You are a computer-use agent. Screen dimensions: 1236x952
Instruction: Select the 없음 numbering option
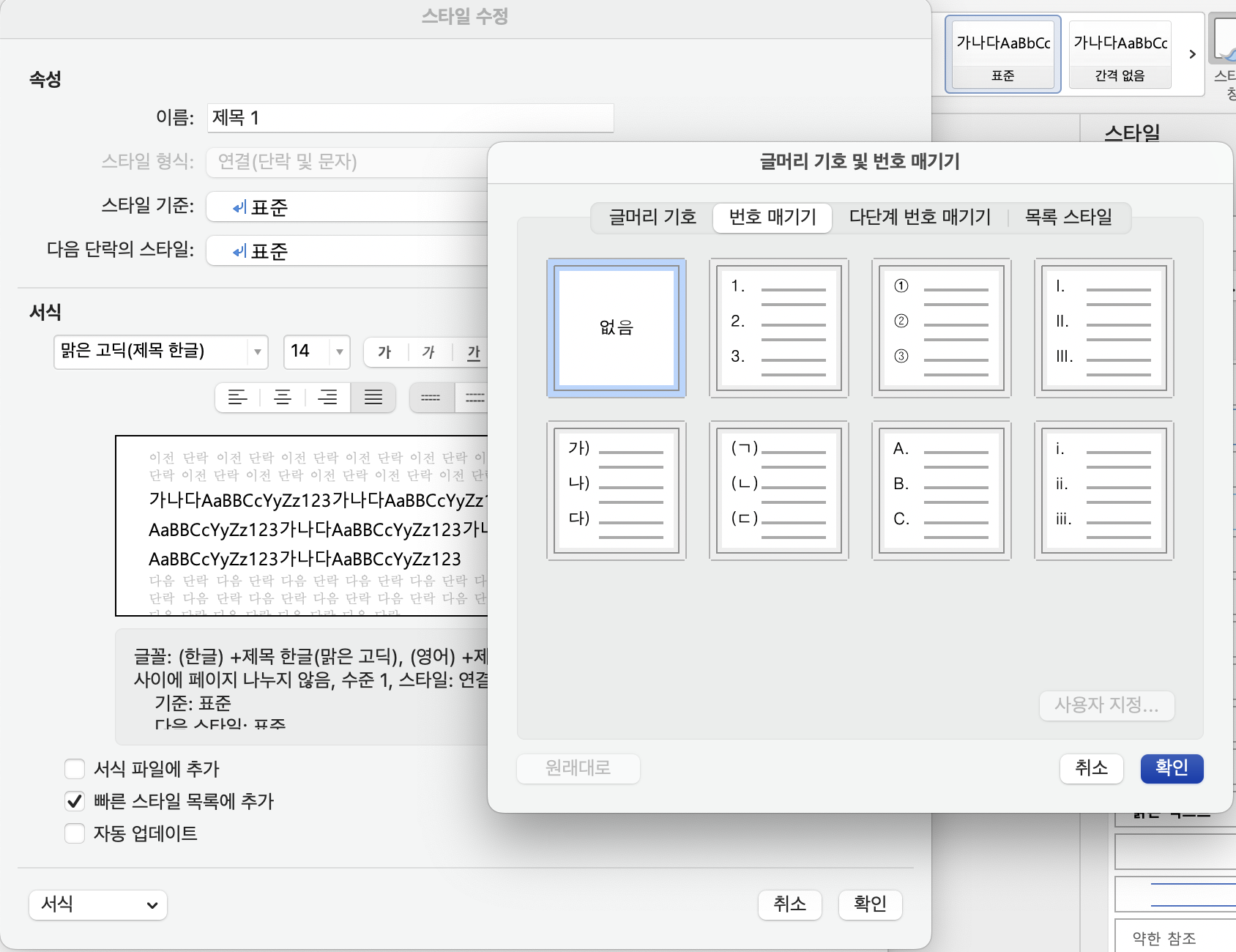point(616,328)
